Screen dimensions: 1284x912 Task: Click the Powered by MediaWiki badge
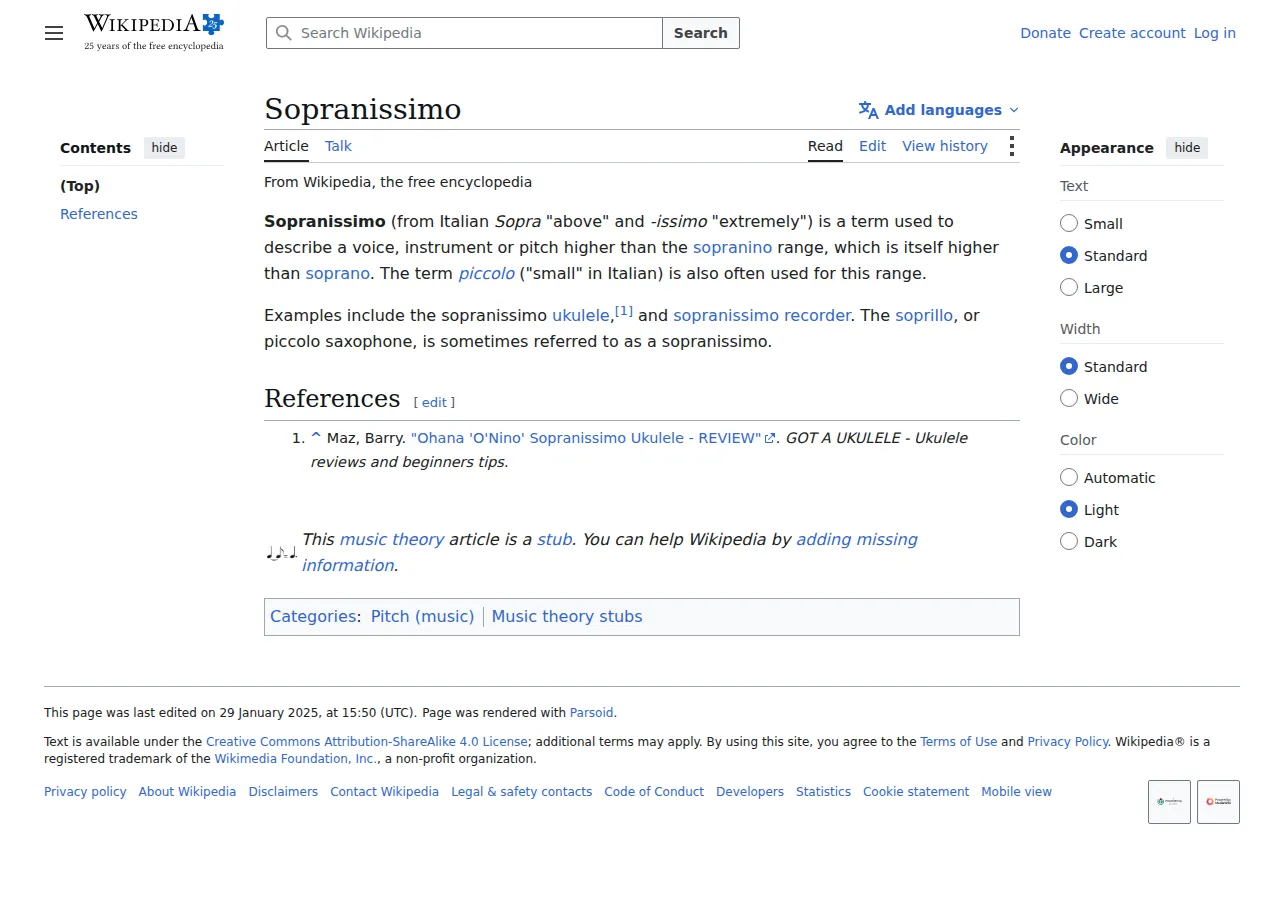click(1218, 802)
